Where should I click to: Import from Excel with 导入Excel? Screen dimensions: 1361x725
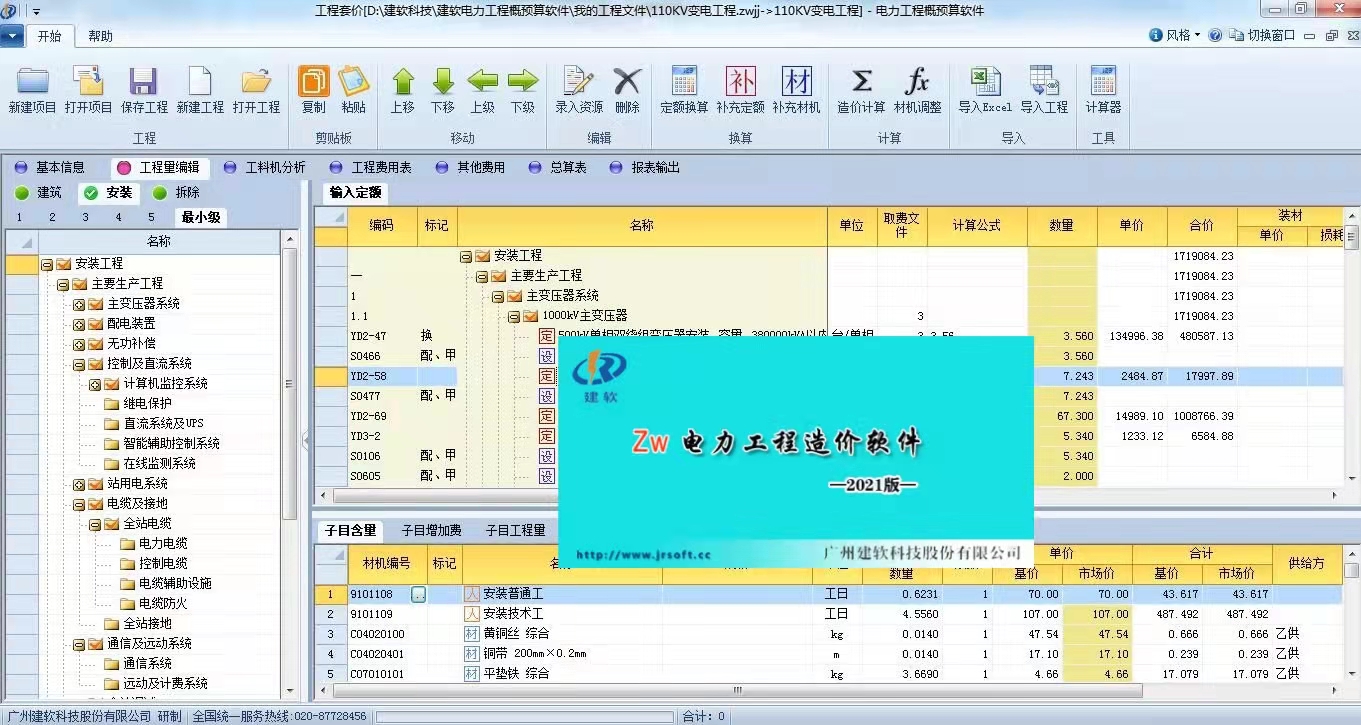tap(985, 90)
